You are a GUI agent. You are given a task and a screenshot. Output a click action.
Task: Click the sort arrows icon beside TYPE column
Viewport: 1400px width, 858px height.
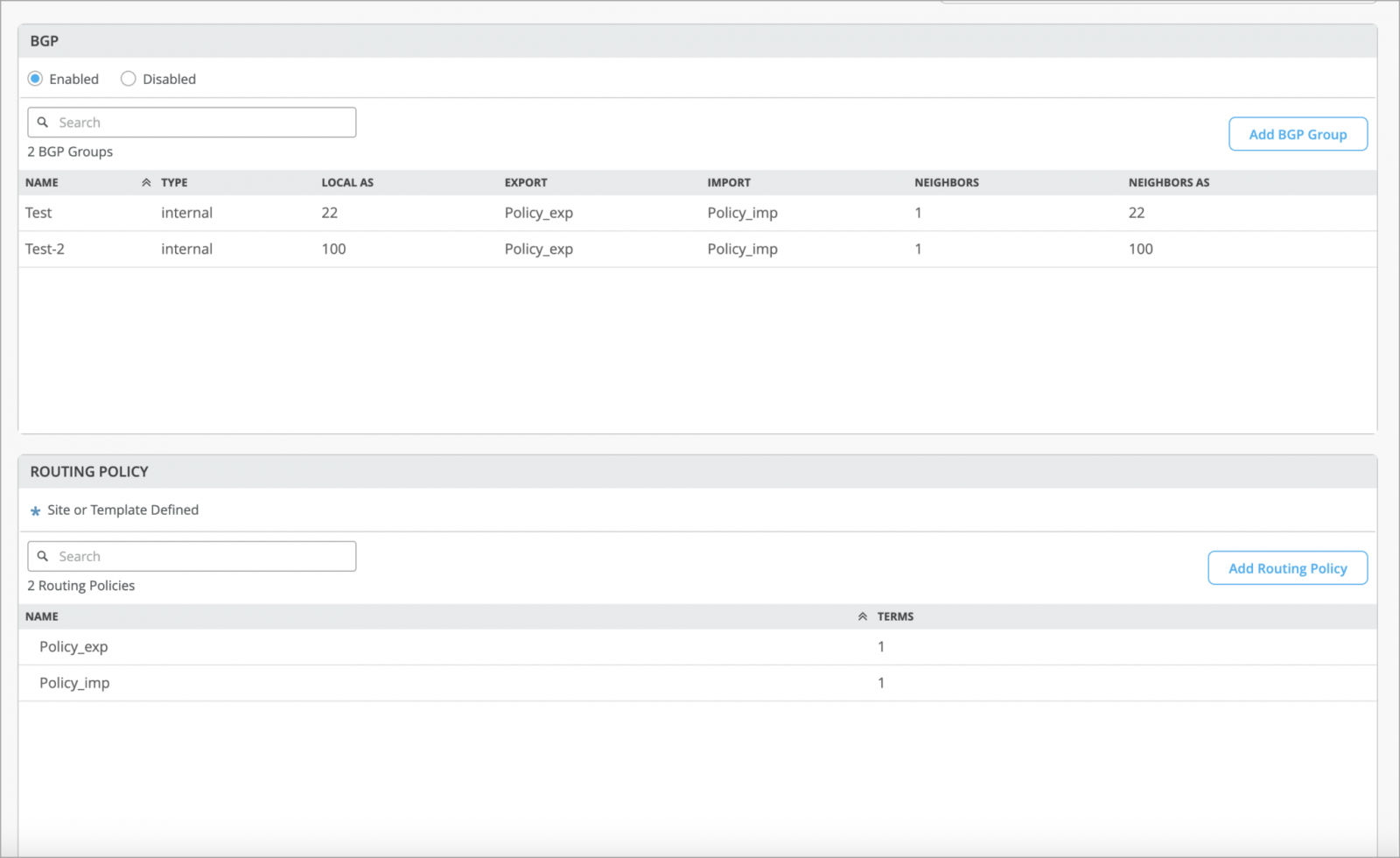click(x=146, y=183)
